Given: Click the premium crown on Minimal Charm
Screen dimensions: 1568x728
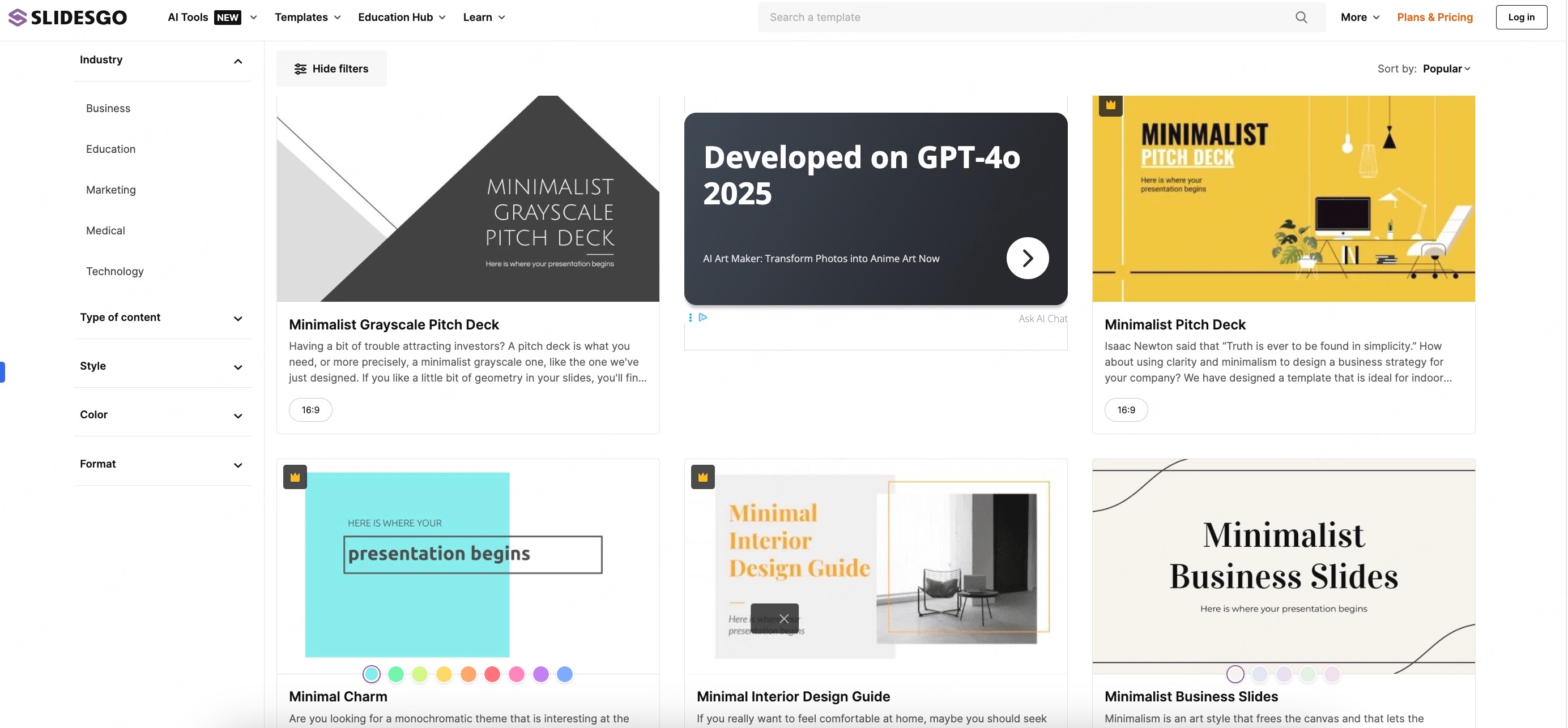Looking at the screenshot, I should point(295,477).
